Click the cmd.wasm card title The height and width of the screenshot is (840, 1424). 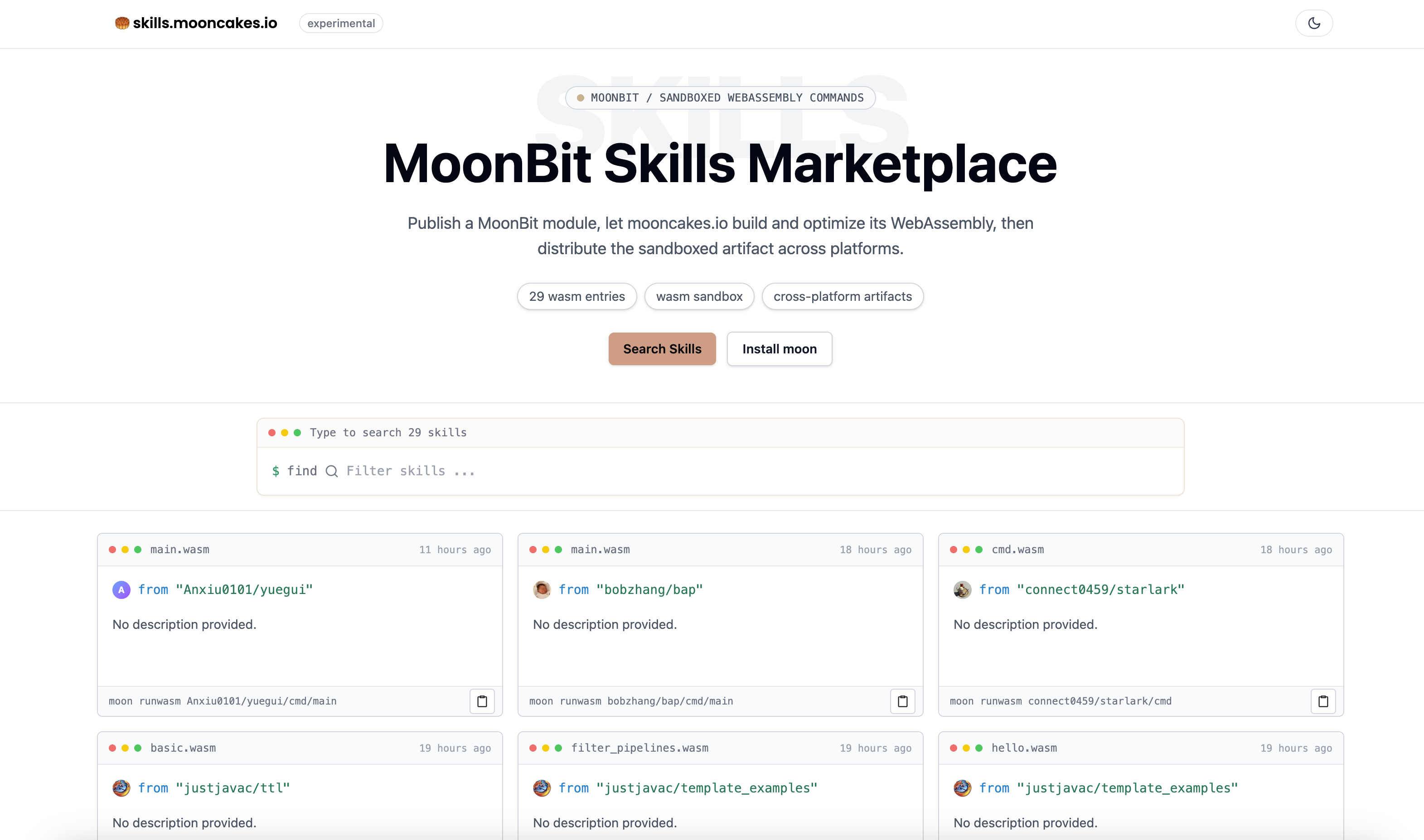coord(1017,550)
